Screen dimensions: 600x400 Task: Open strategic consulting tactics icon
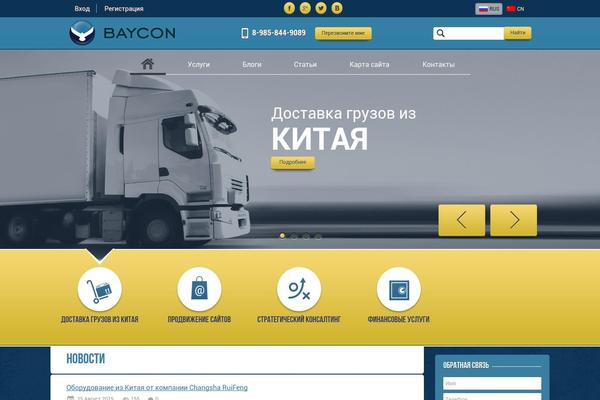click(x=299, y=289)
